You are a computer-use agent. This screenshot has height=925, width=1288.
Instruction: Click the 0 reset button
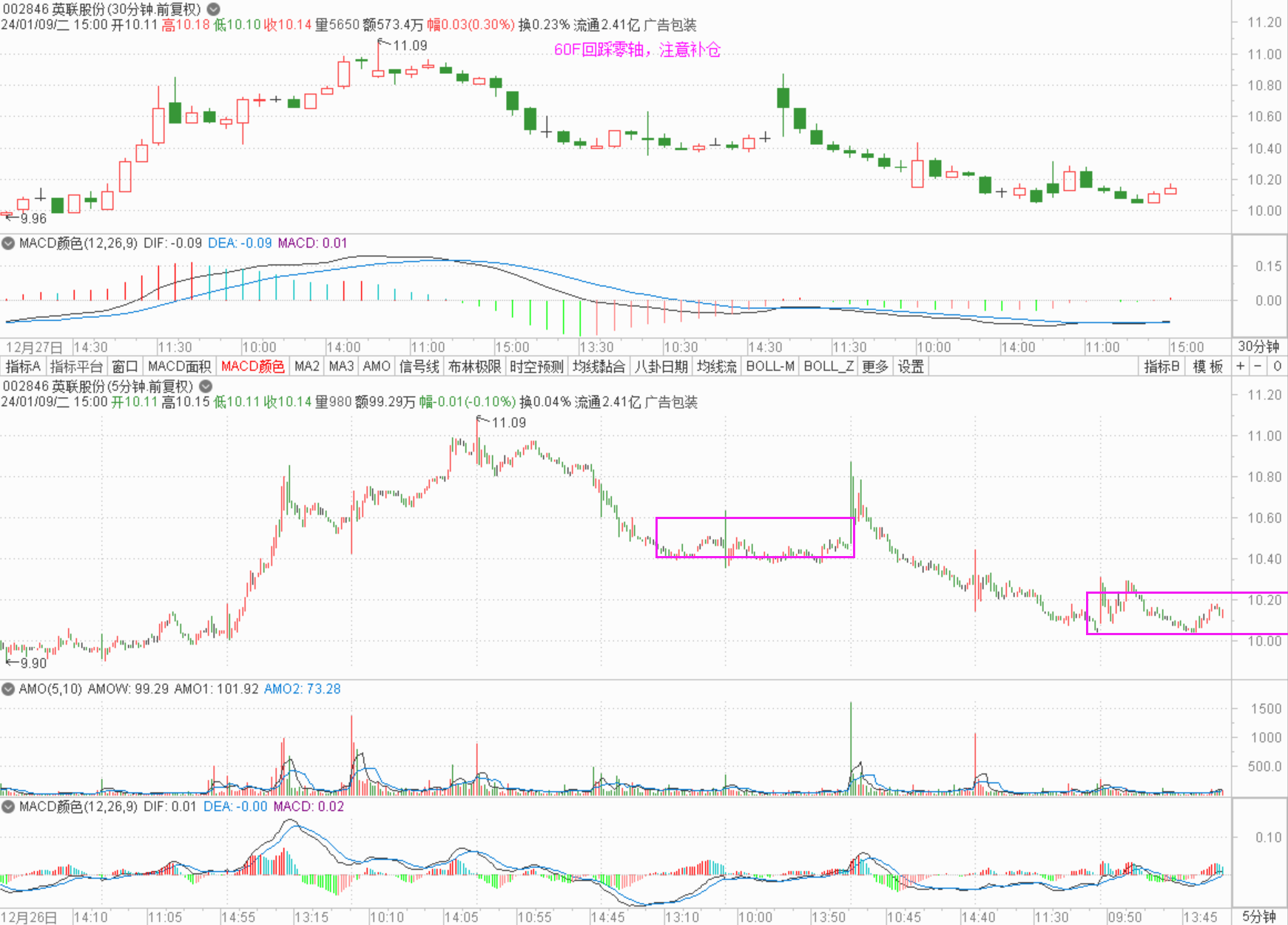pos(1277,366)
